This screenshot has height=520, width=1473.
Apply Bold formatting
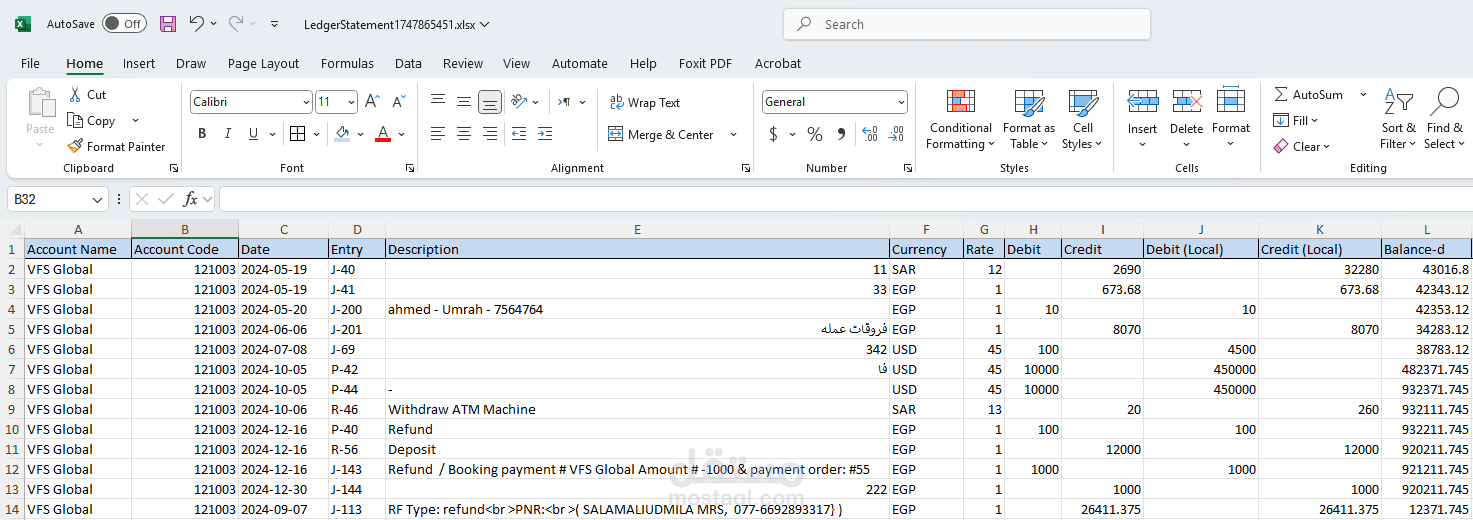click(202, 134)
